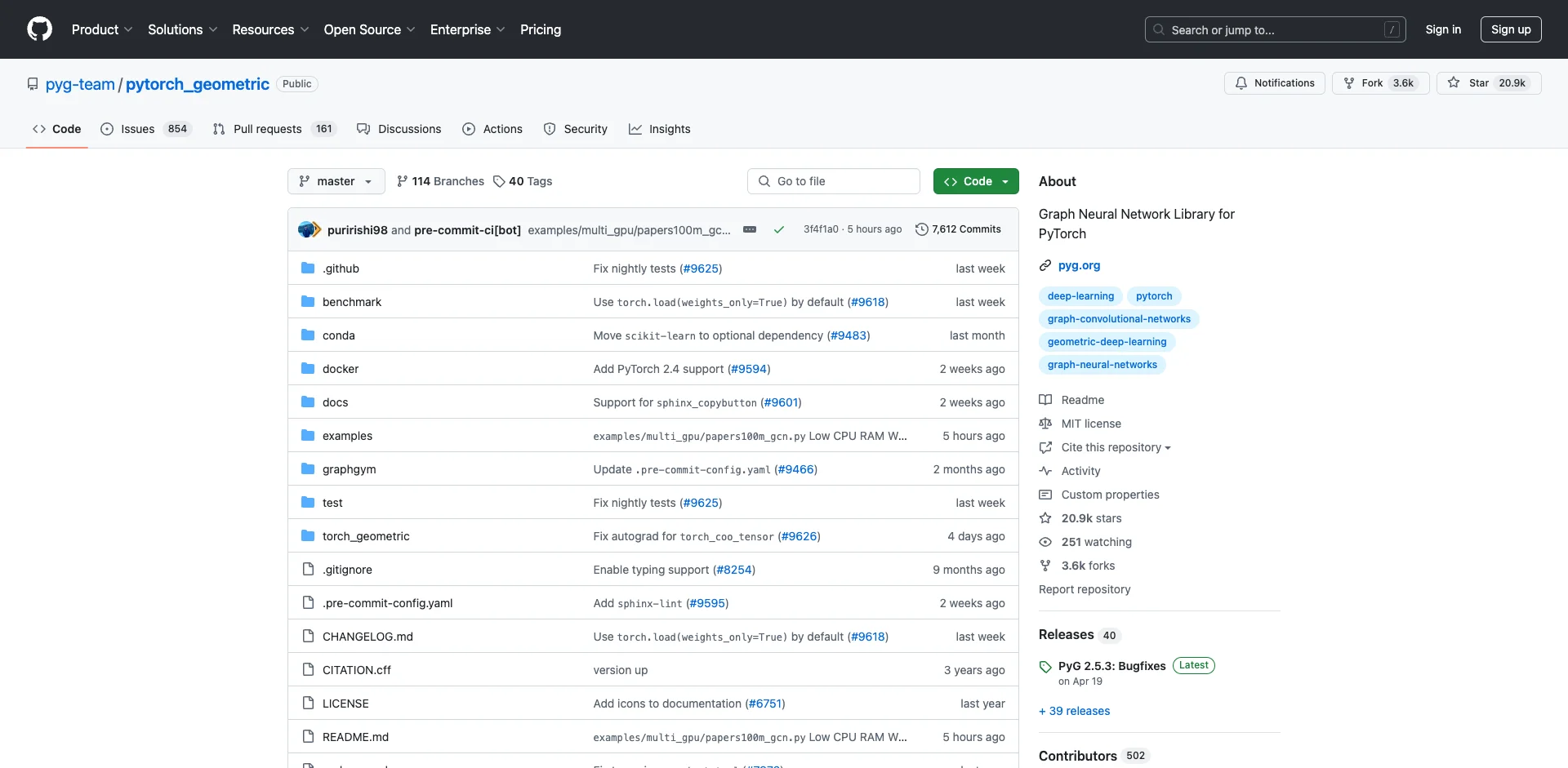Click the repository book icon beside pyg-team
Viewport: 1568px width, 768px height.
33,84
